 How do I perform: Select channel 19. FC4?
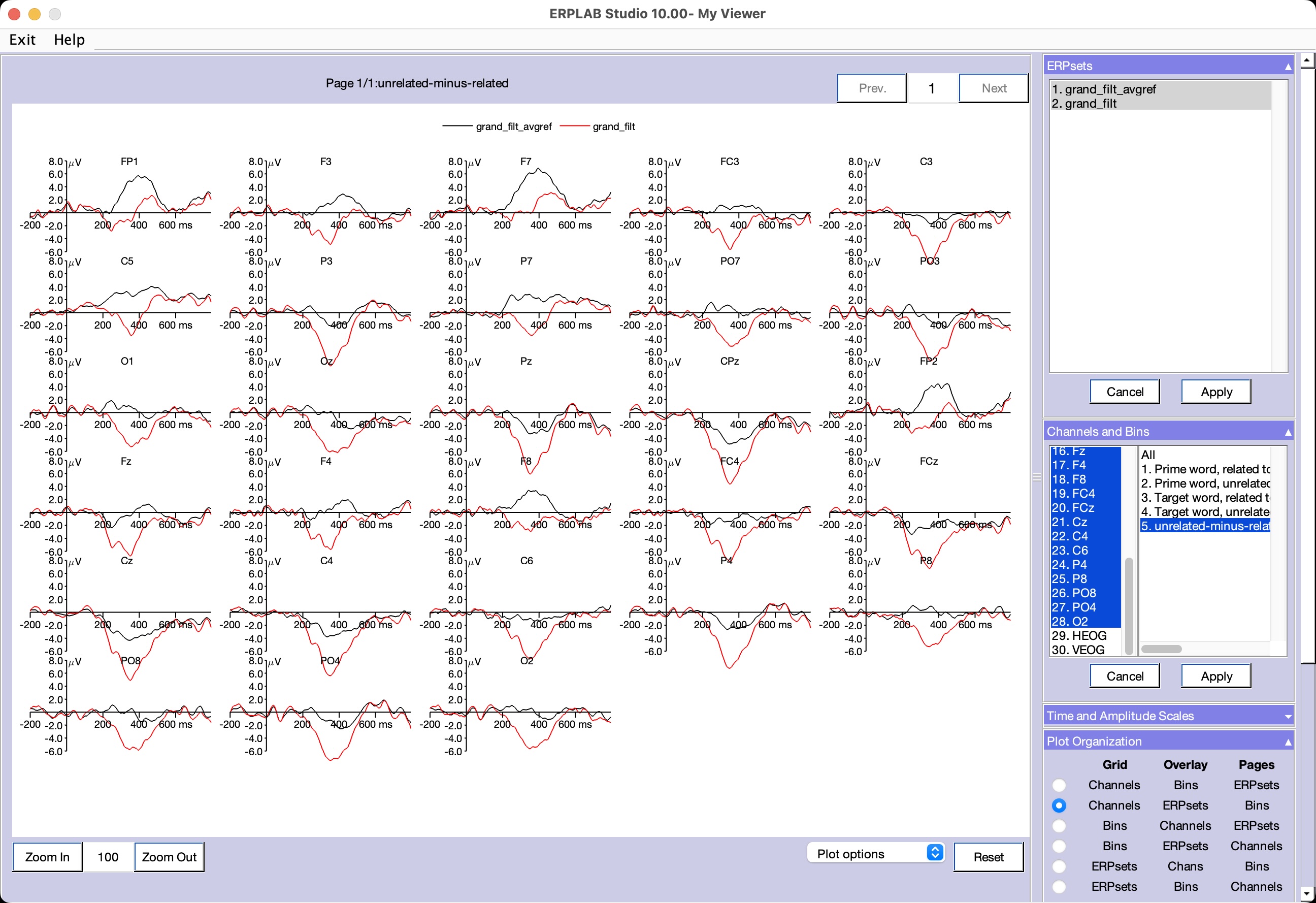pyautogui.click(x=1085, y=494)
